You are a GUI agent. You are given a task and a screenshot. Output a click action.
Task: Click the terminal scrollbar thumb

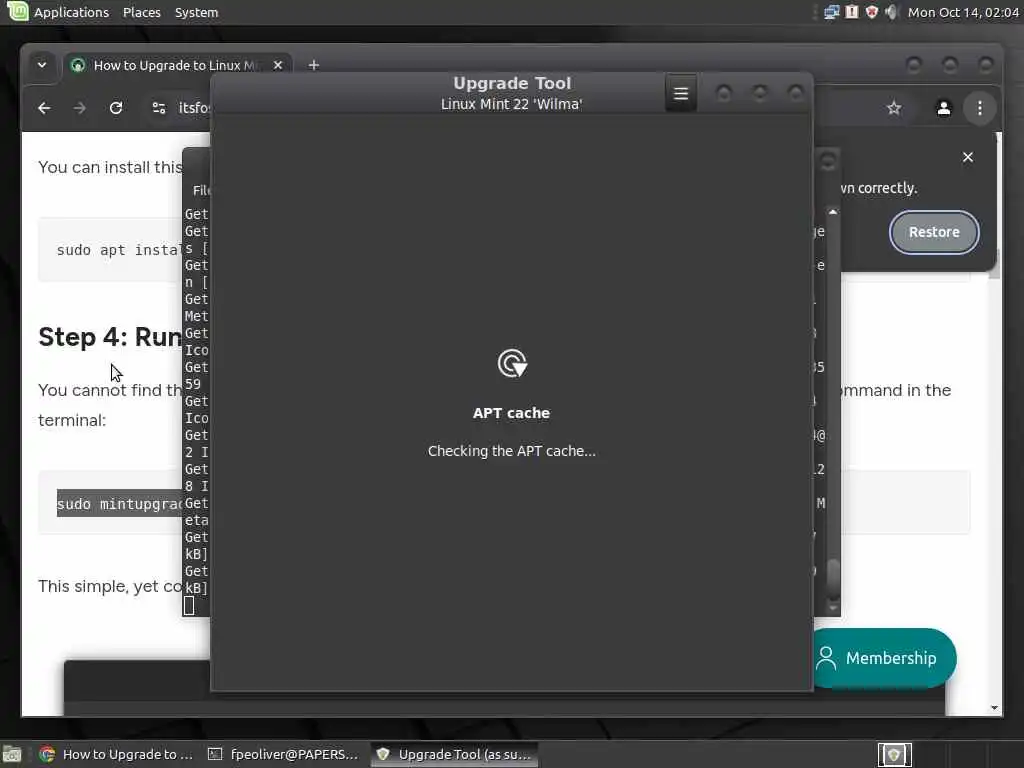pyautogui.click(x=833, y=579)
